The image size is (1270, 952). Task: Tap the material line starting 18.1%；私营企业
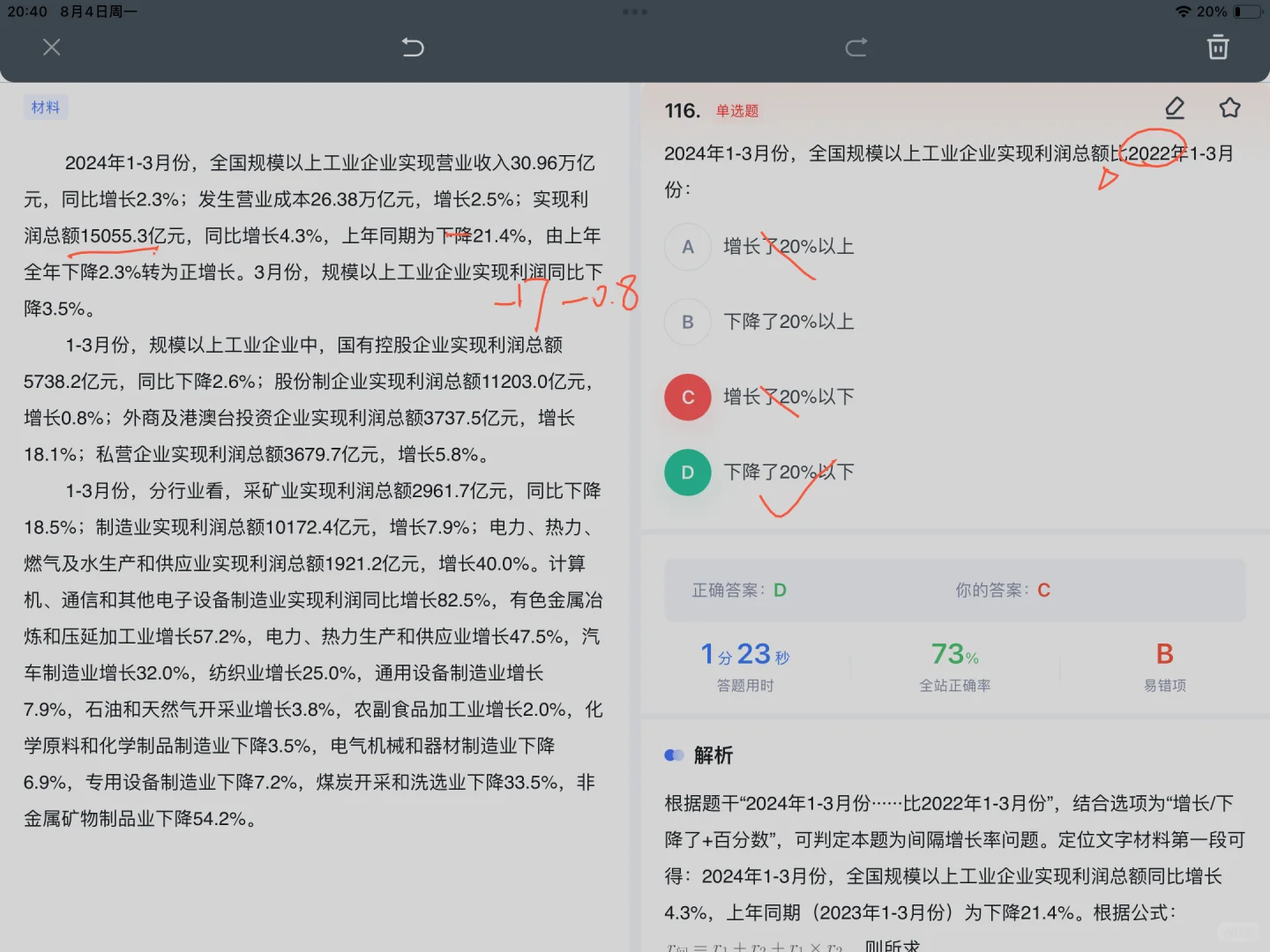pos(257,455)
